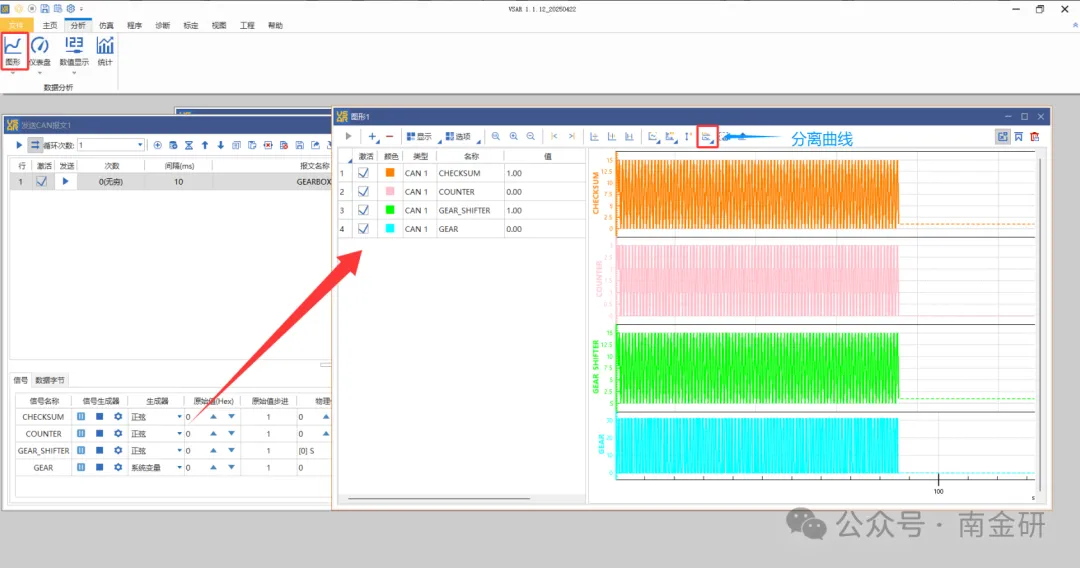Uncheck the CHECKSUM 激活 checkbox
1080x568 pixels.
(x=363, y=173)
